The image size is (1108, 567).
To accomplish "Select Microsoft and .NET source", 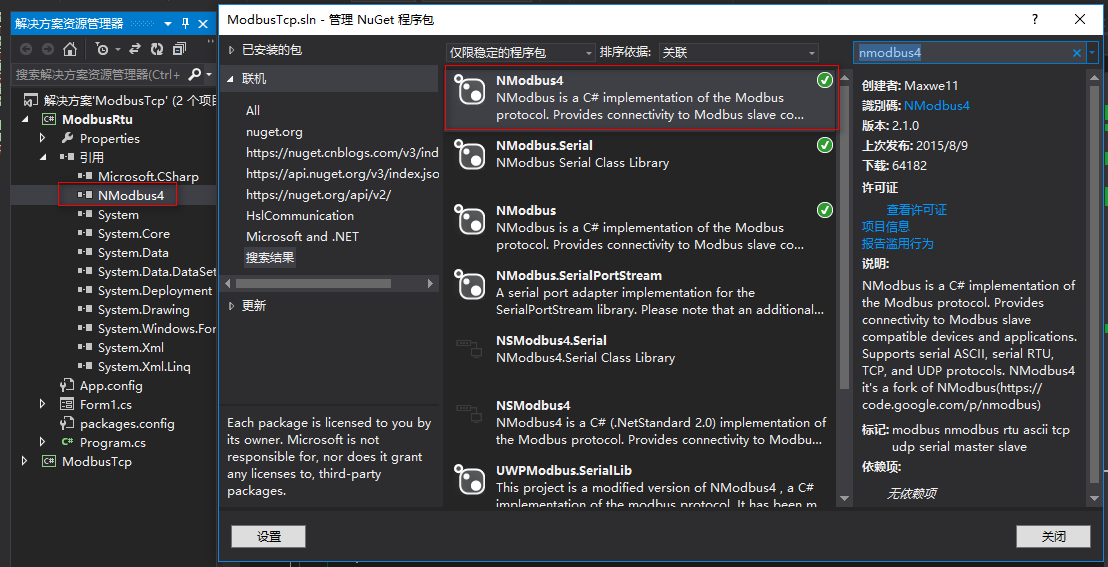I will [302, 236].
